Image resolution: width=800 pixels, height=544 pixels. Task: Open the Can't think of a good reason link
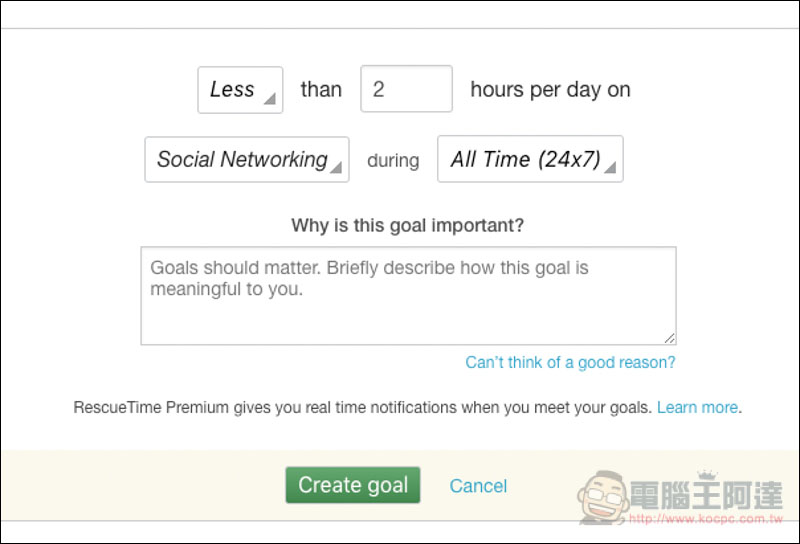[570, 362]
